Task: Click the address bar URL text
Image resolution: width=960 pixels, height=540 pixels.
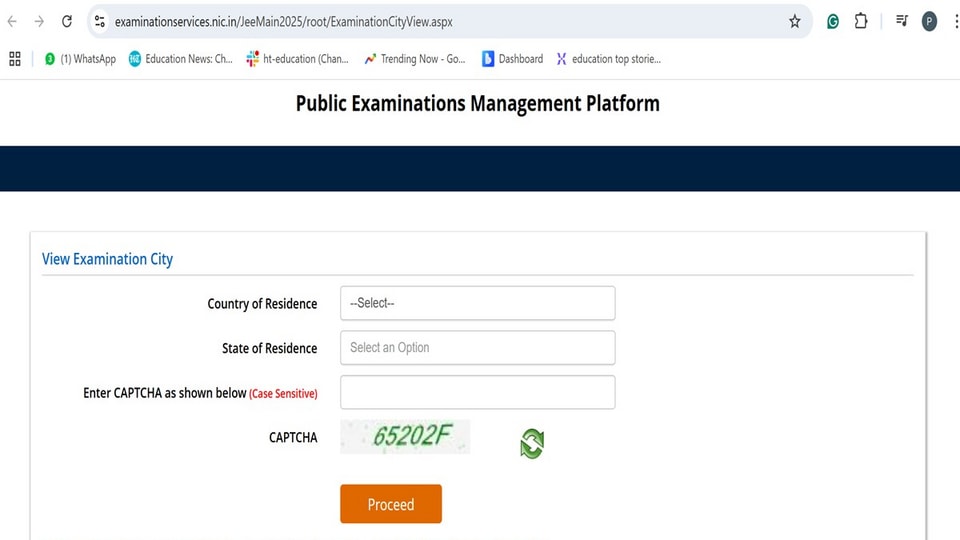Action: click(283, 22)
